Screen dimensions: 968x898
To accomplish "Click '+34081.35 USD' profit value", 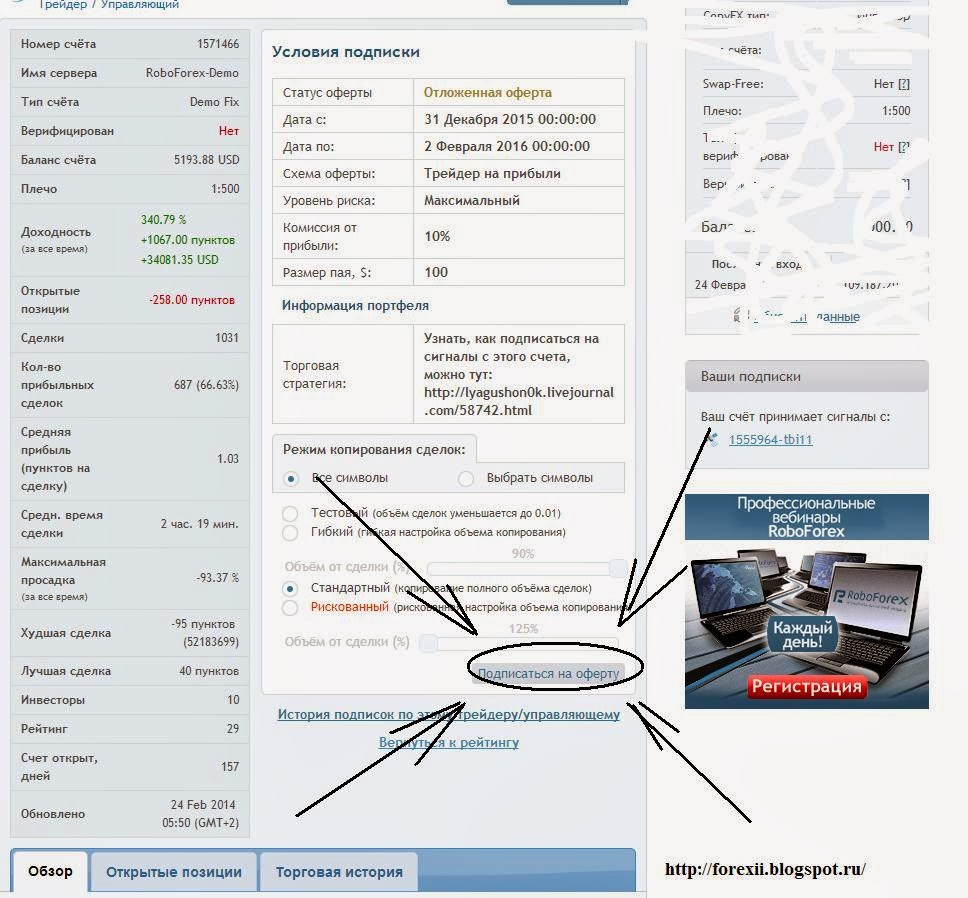I will point(180,260).
